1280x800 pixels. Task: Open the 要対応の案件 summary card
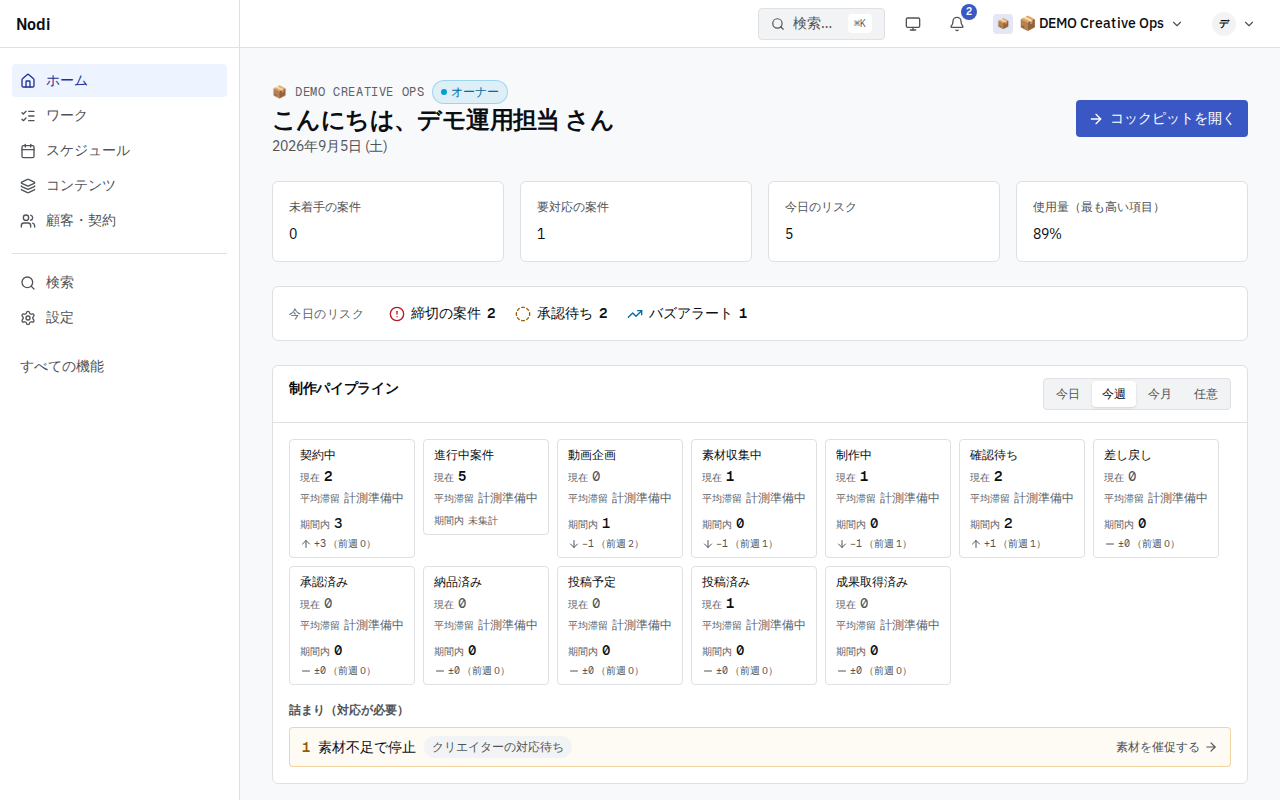click(636, 221)
